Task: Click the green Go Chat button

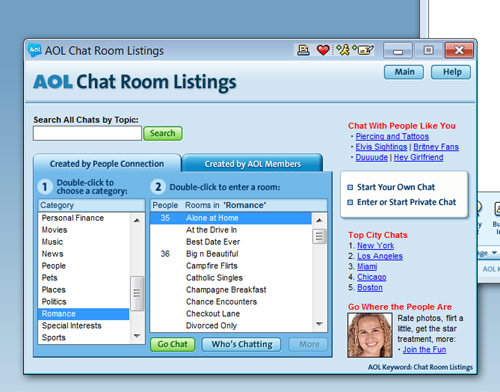Action: (173, 344)
